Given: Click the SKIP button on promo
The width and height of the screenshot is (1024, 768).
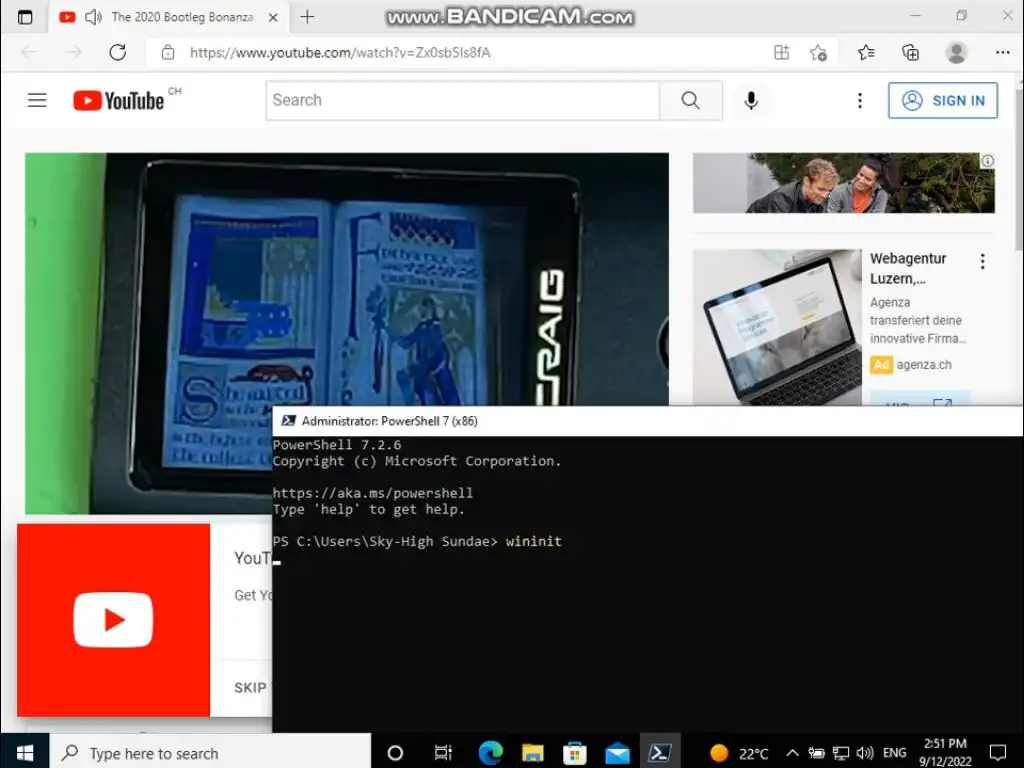Looking at the screenshot, I should 250,688.
